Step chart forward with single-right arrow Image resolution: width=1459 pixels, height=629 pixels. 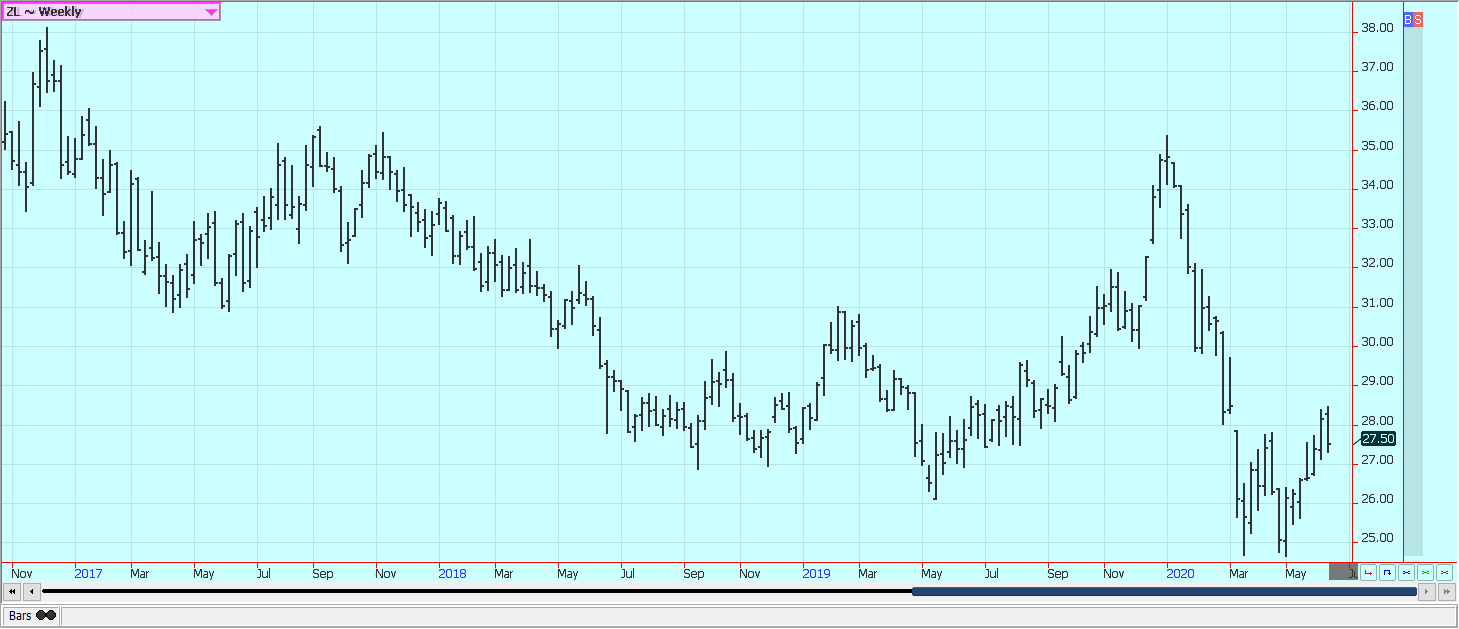(1427, 592)
